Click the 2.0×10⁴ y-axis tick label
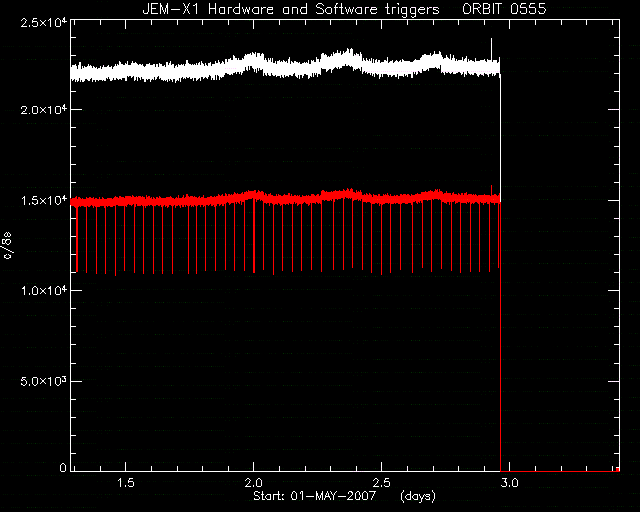Image resolution: width=640 pixels, height=512 pixels. tap(43, 110)
